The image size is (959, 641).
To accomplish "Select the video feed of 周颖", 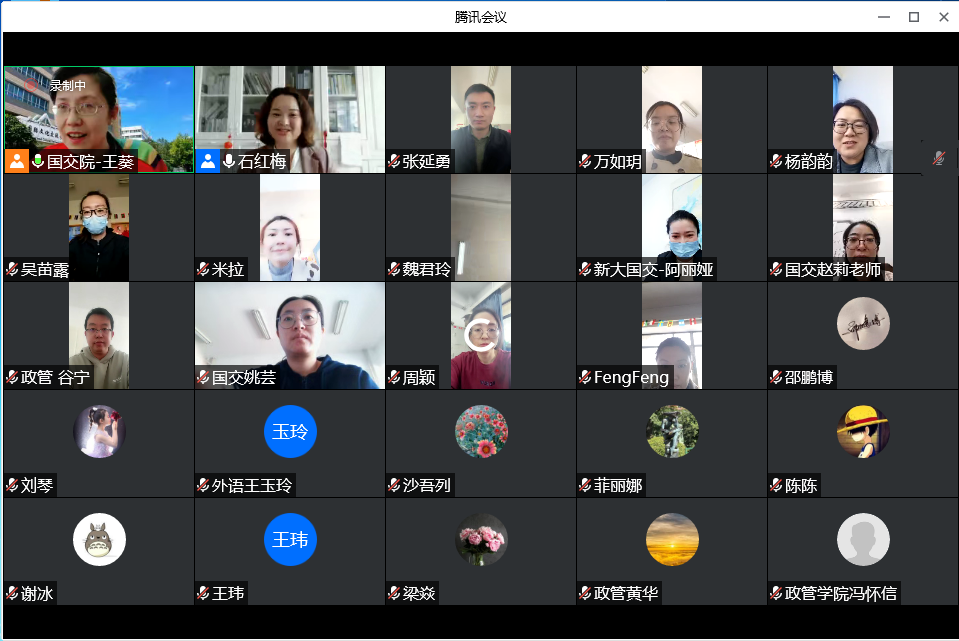I will click(481, 336).
